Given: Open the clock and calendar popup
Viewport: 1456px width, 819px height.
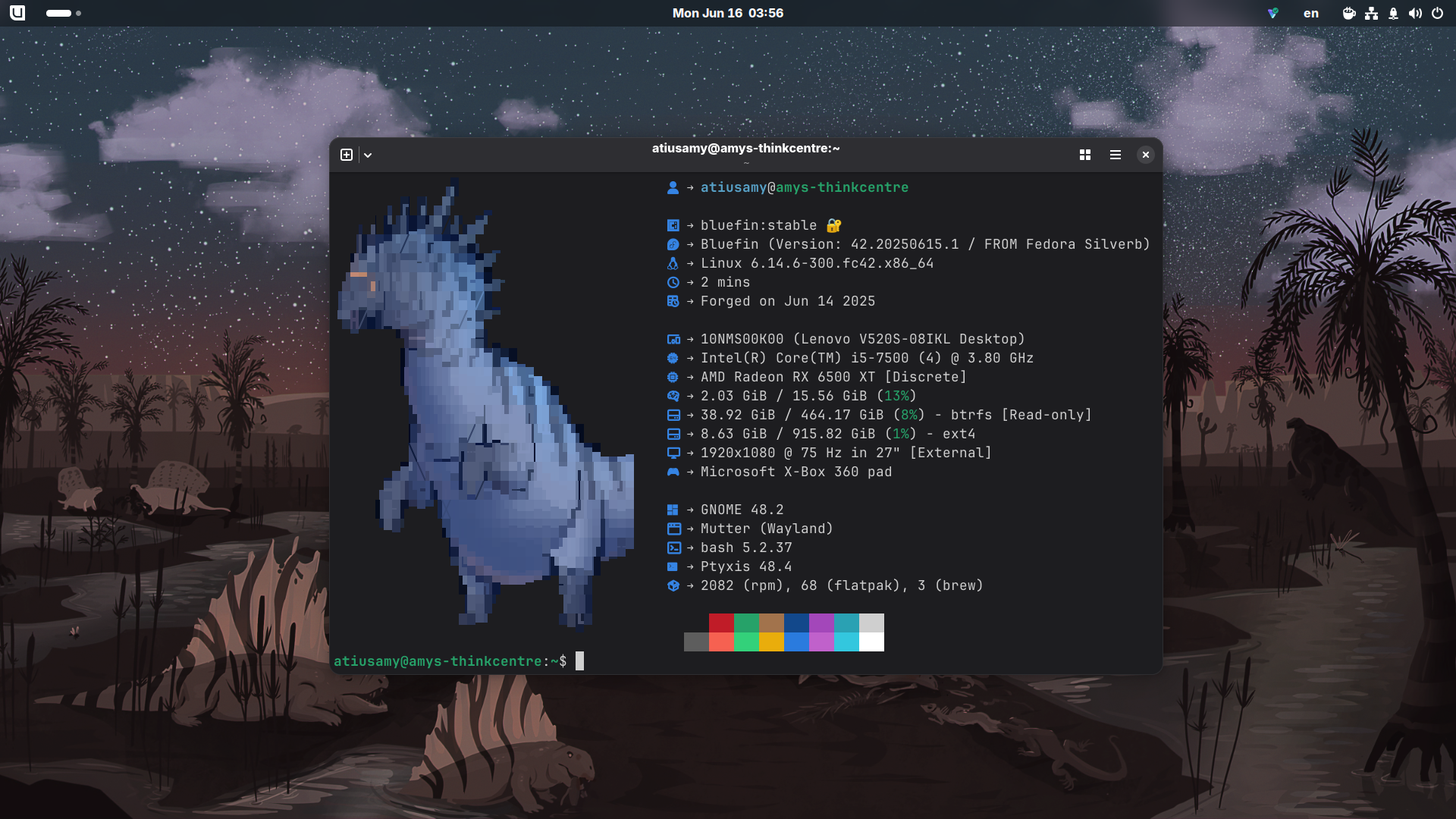Looking at the screenshot, I should 728,13.
